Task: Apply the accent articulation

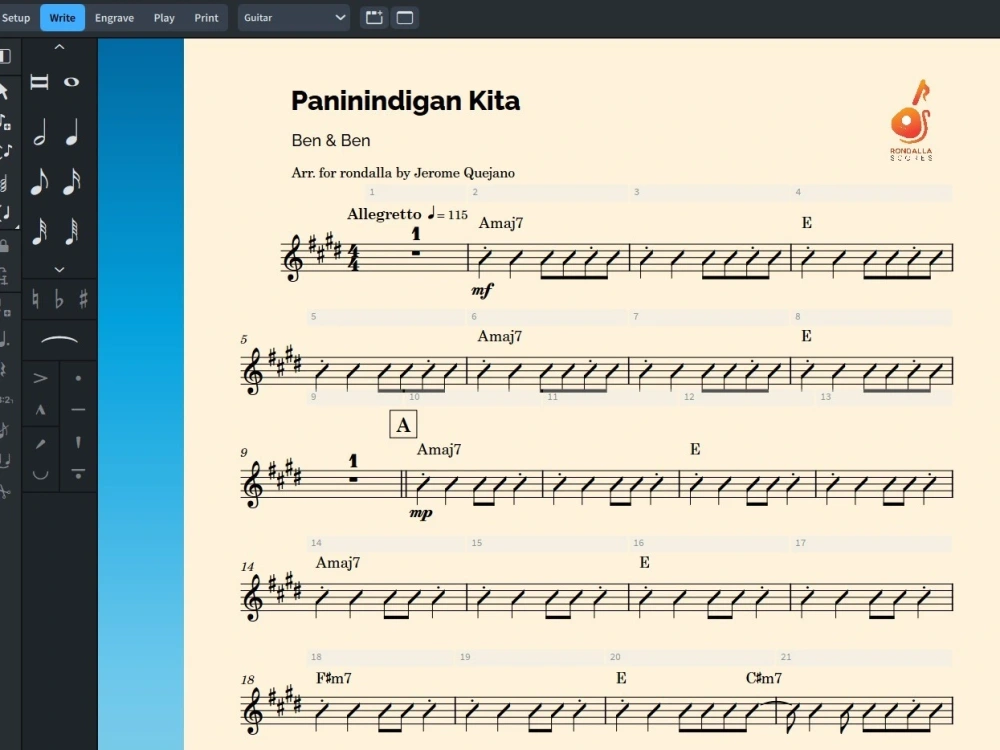Action: pyautogui.click(x=40, y=379)
